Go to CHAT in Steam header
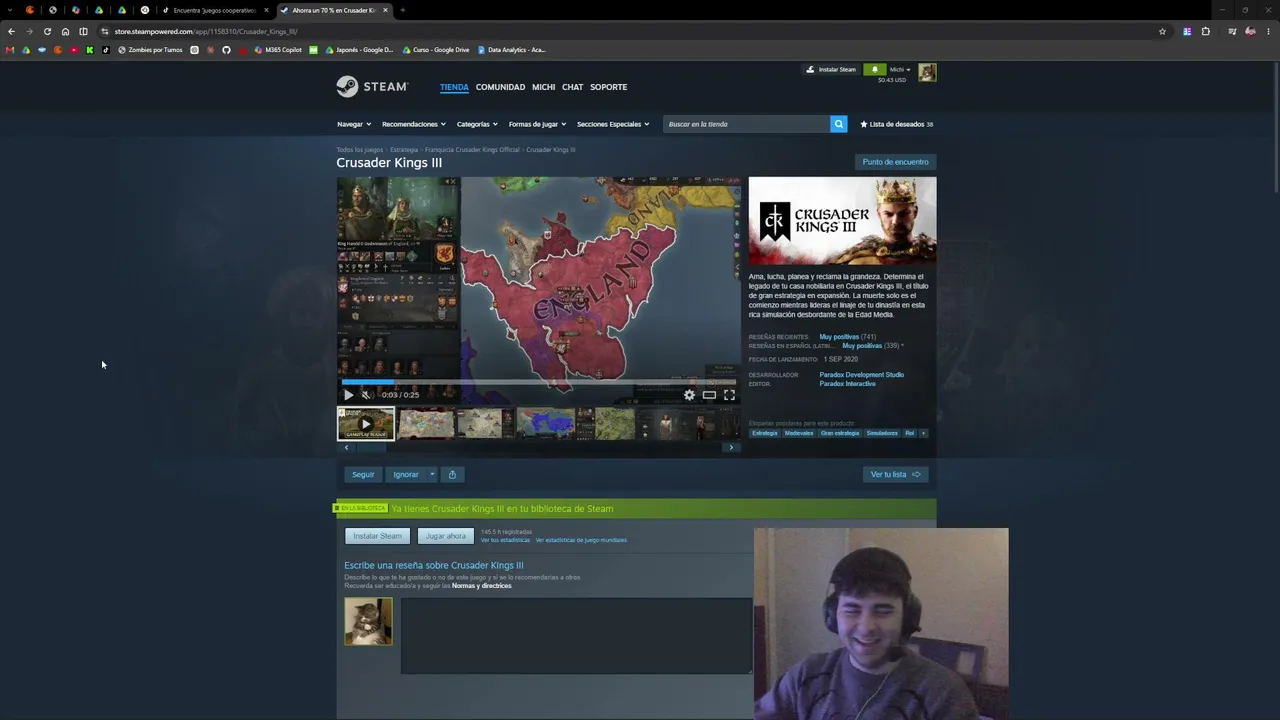The image size is (1280, 720). coord(572,87)
